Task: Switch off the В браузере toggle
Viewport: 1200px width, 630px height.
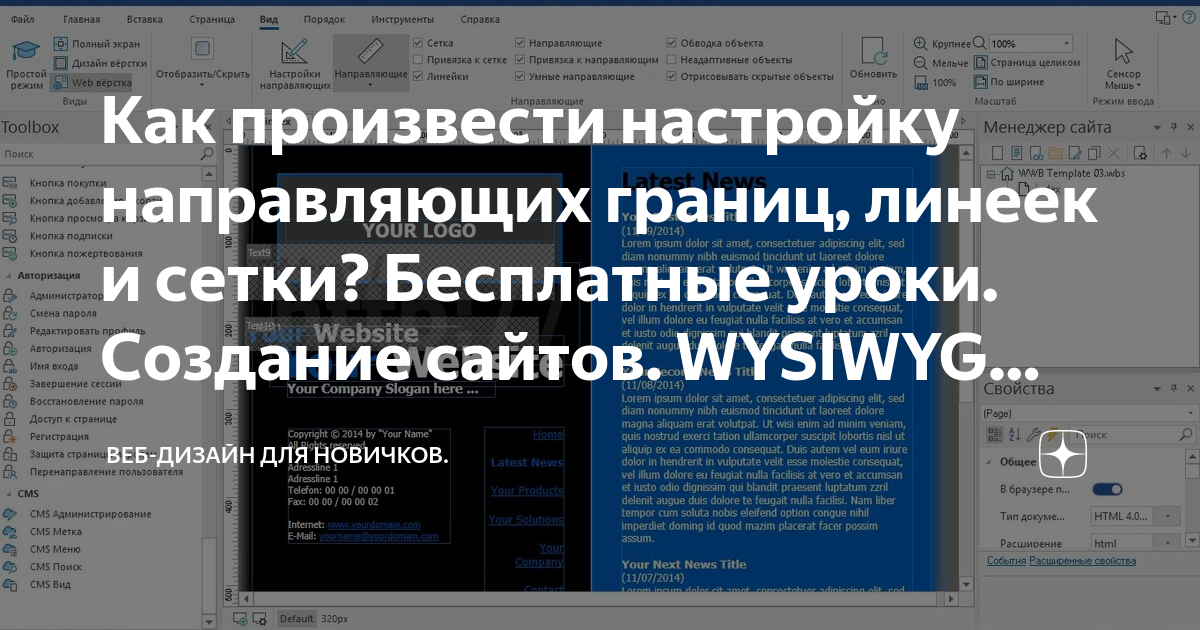Action: [x=1107, y=490]
